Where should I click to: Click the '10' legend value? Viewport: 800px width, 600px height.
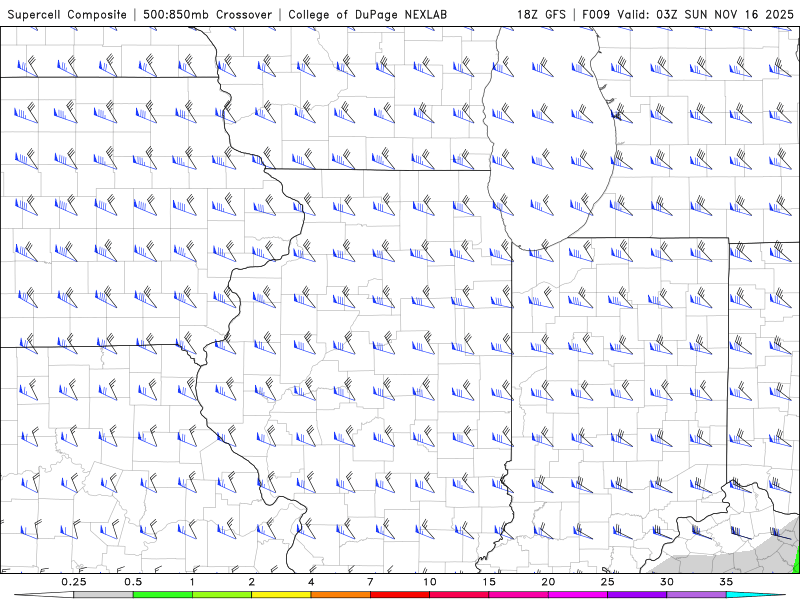[430, 582]
